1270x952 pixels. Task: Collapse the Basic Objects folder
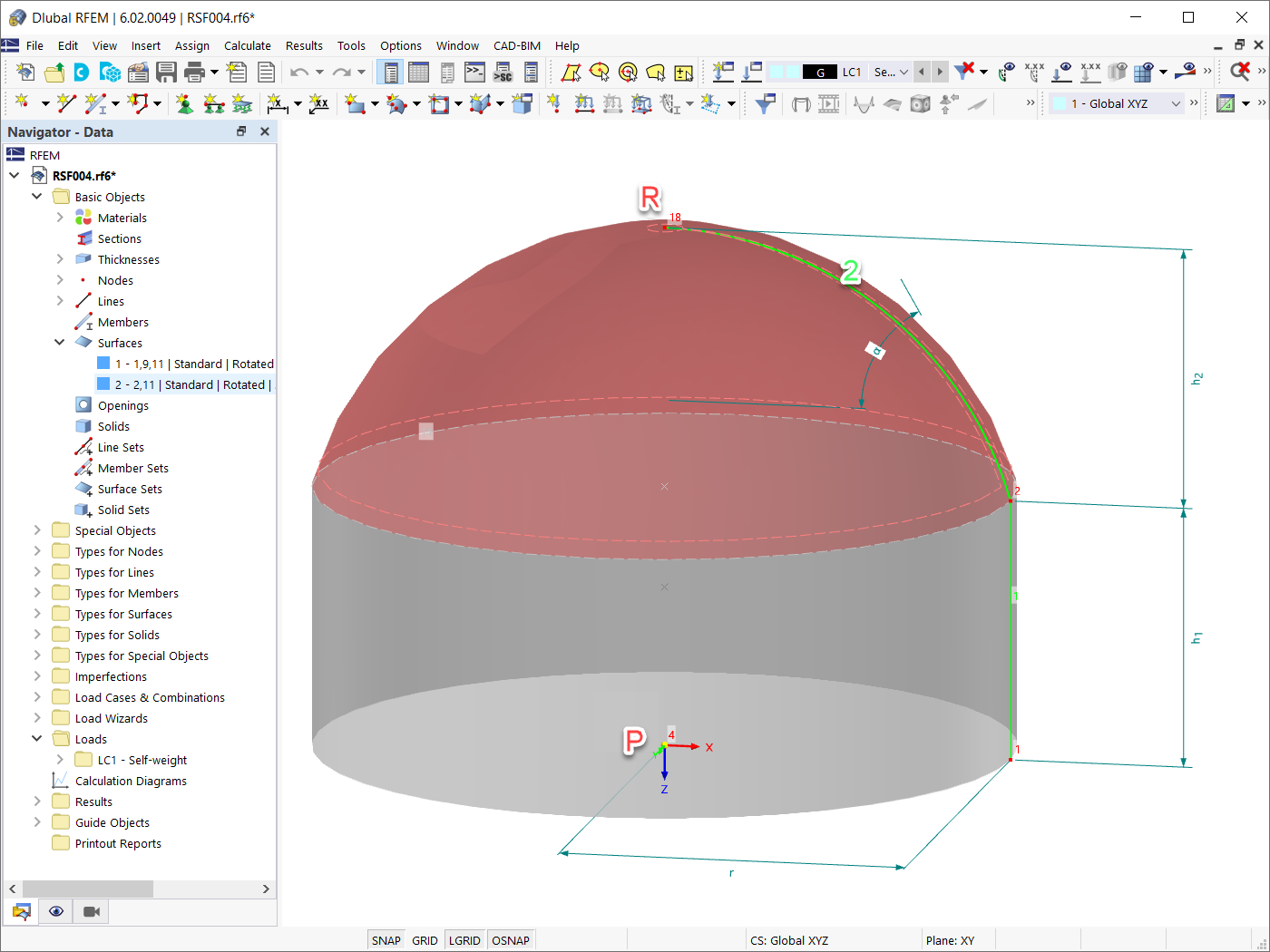[36, 197]
